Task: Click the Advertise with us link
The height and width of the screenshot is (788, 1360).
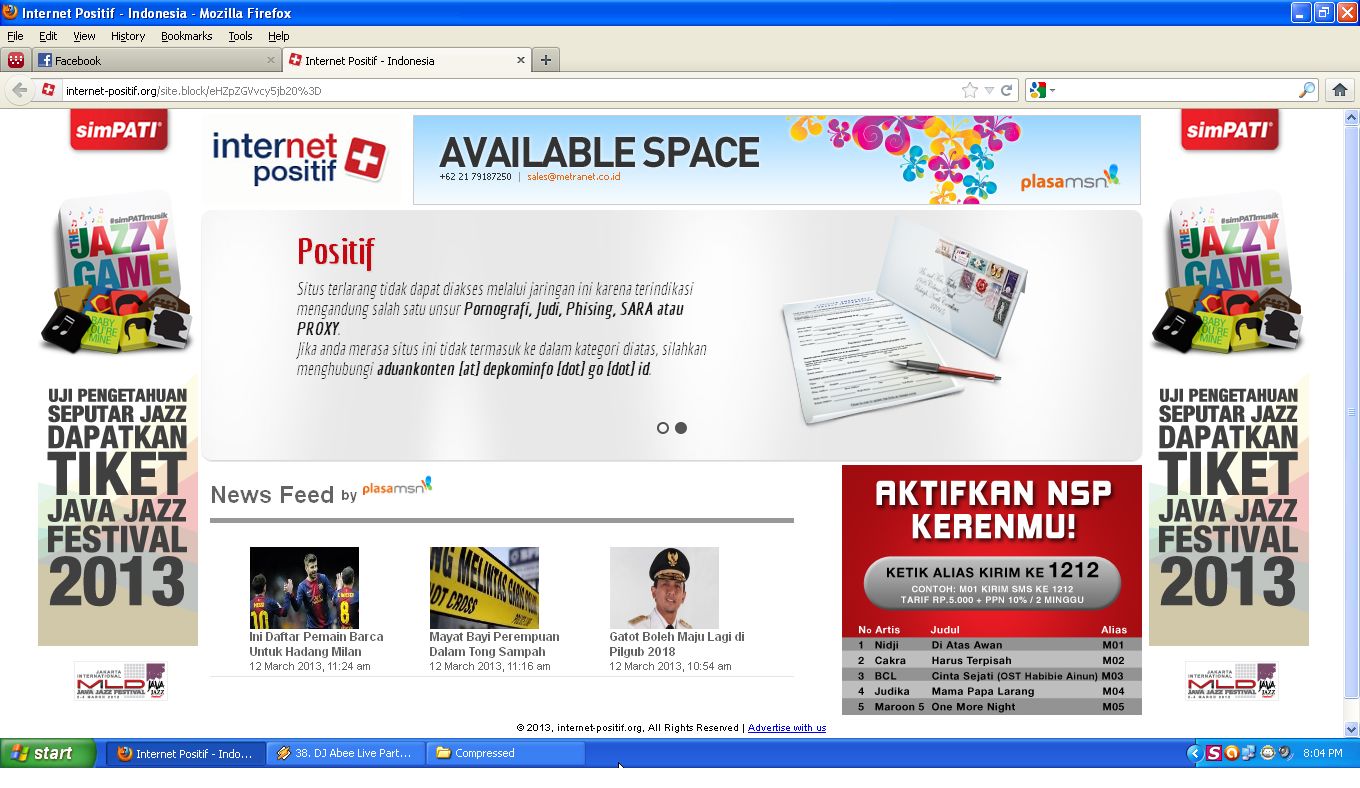Action: pos(787,728)
